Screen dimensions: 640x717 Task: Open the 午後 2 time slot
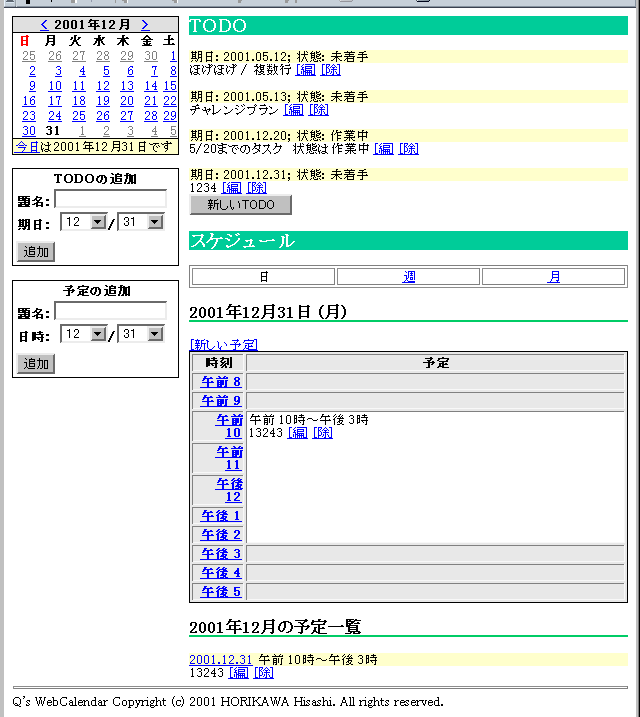[221, 535]
